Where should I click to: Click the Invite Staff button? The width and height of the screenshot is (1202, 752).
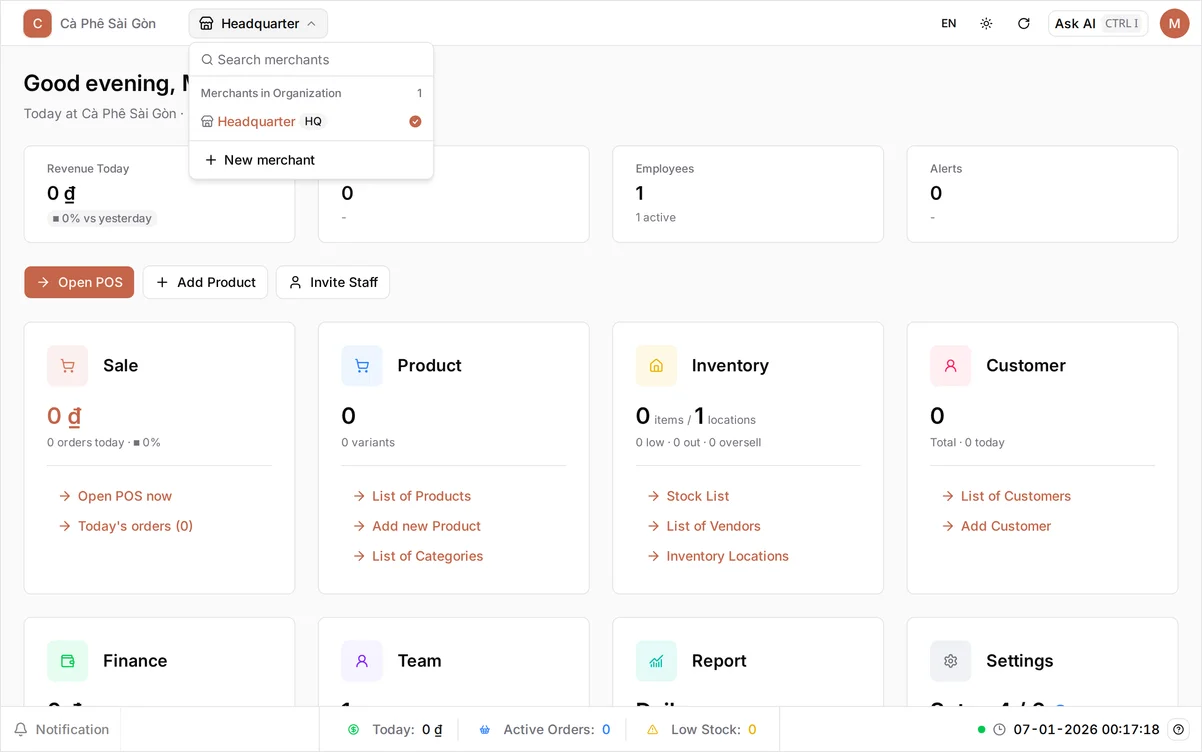(333, 282)
